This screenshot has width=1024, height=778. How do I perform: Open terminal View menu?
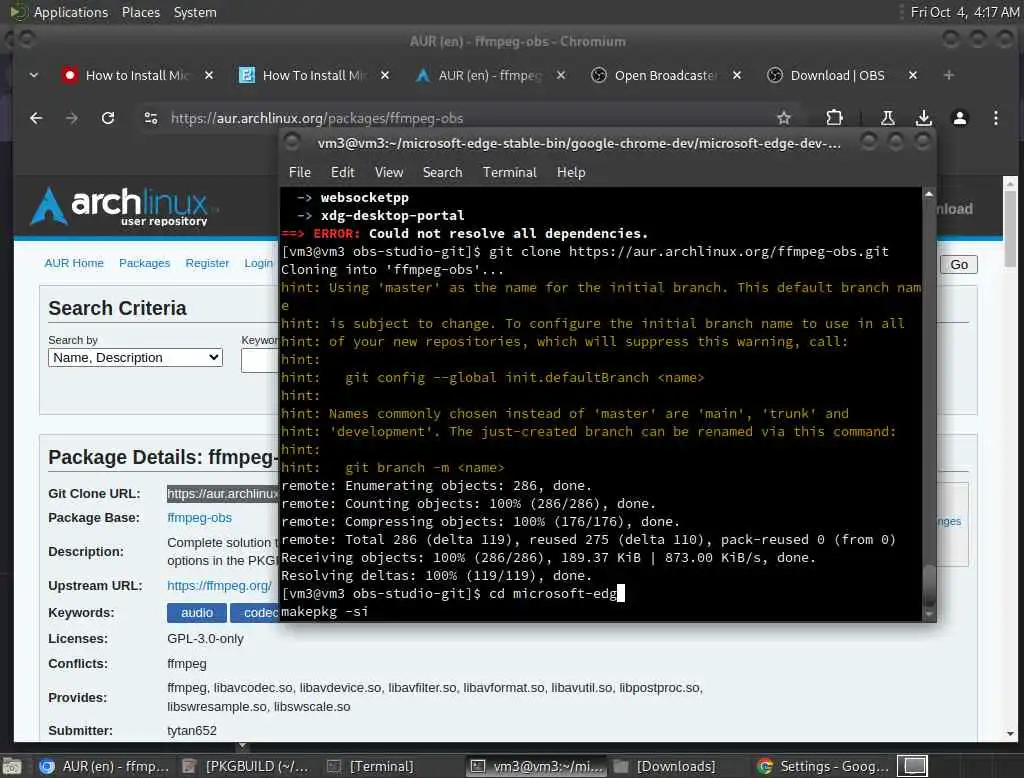(389, 172)
